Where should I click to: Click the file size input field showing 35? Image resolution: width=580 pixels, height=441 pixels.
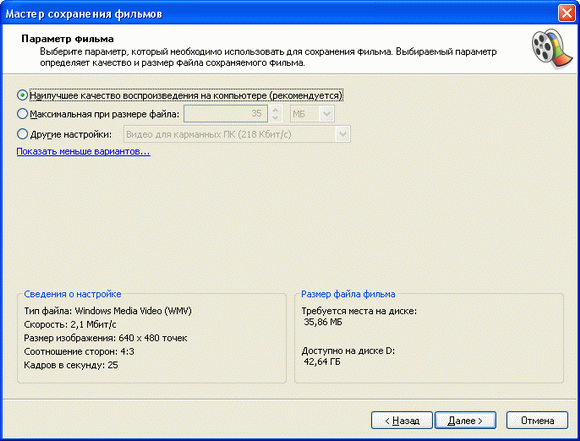[x=226, y=114]
